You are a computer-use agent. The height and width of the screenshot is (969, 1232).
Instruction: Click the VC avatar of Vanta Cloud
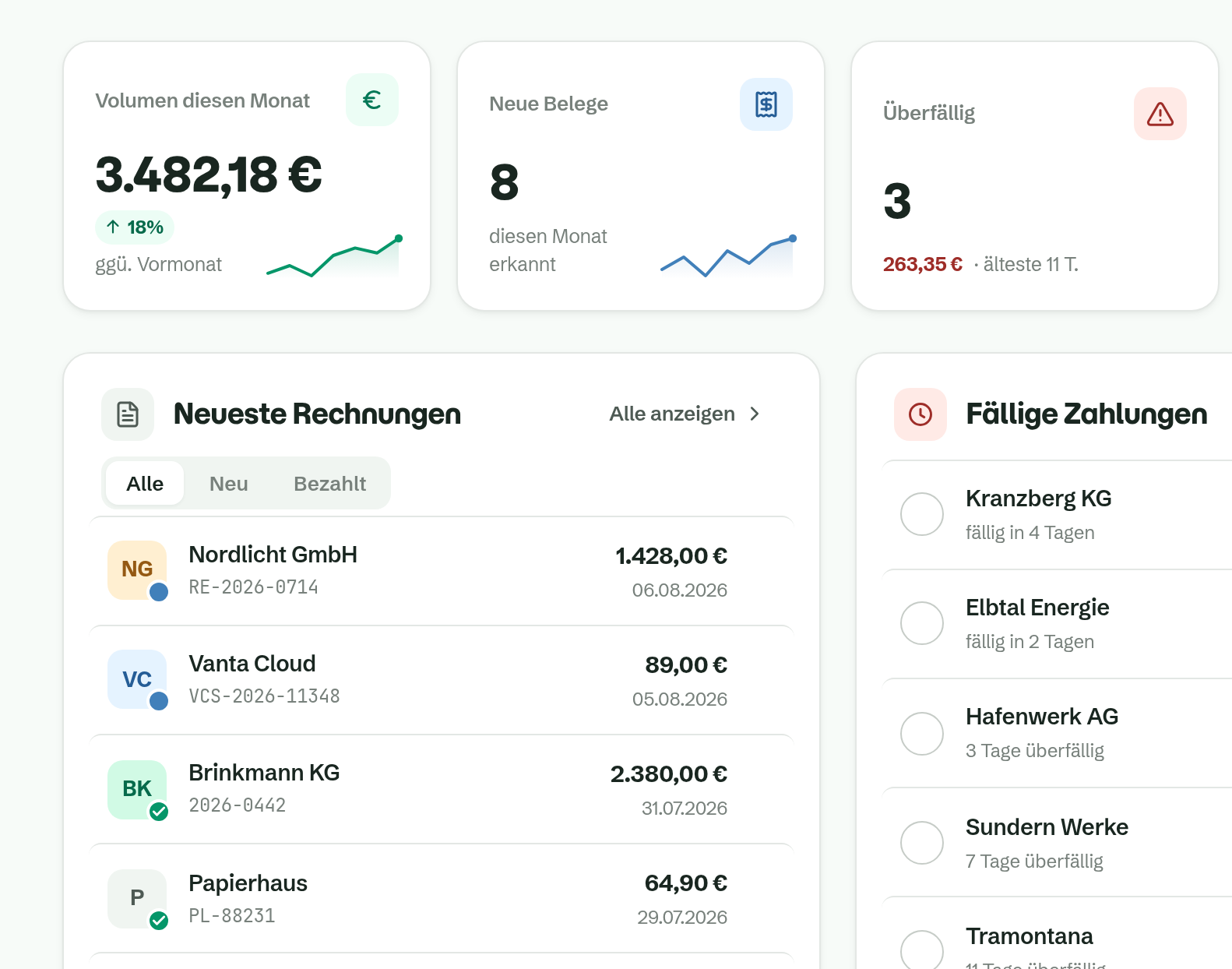[x=137, y=679]
